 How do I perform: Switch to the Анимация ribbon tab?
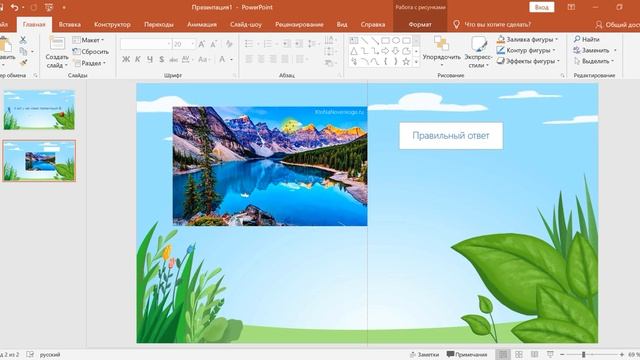202,24
